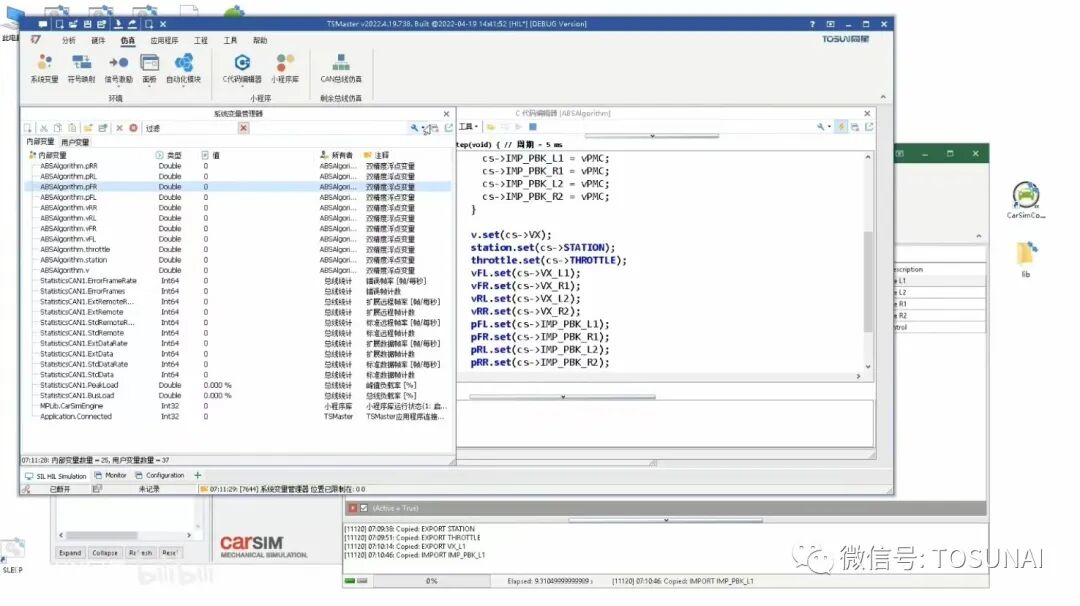Click the chat bubble icon in title bar

43,24
